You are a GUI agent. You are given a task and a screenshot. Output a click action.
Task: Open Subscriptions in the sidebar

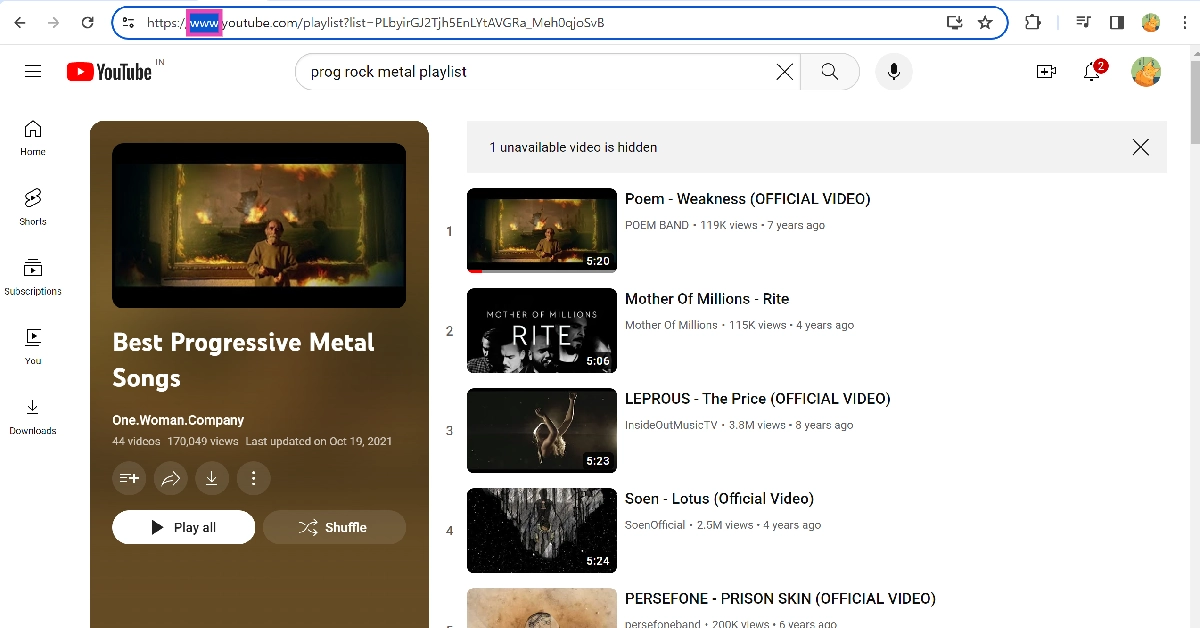click(33, 277)
